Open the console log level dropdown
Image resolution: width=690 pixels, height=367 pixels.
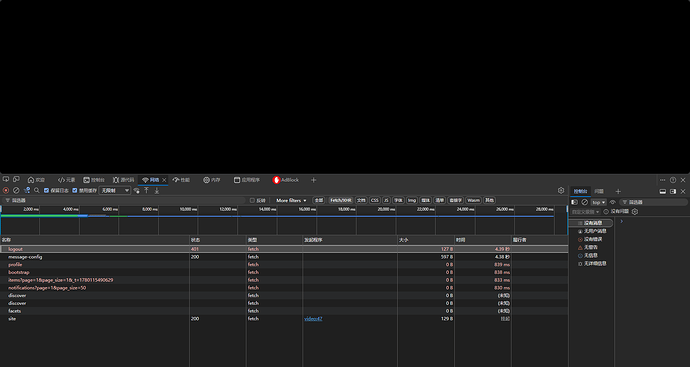585,212
